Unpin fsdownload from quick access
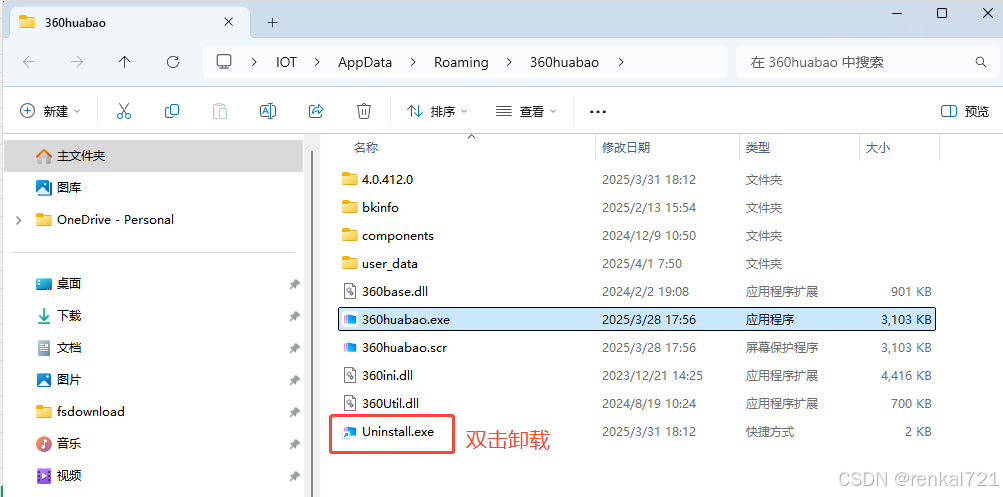 (x=294, y=412)
